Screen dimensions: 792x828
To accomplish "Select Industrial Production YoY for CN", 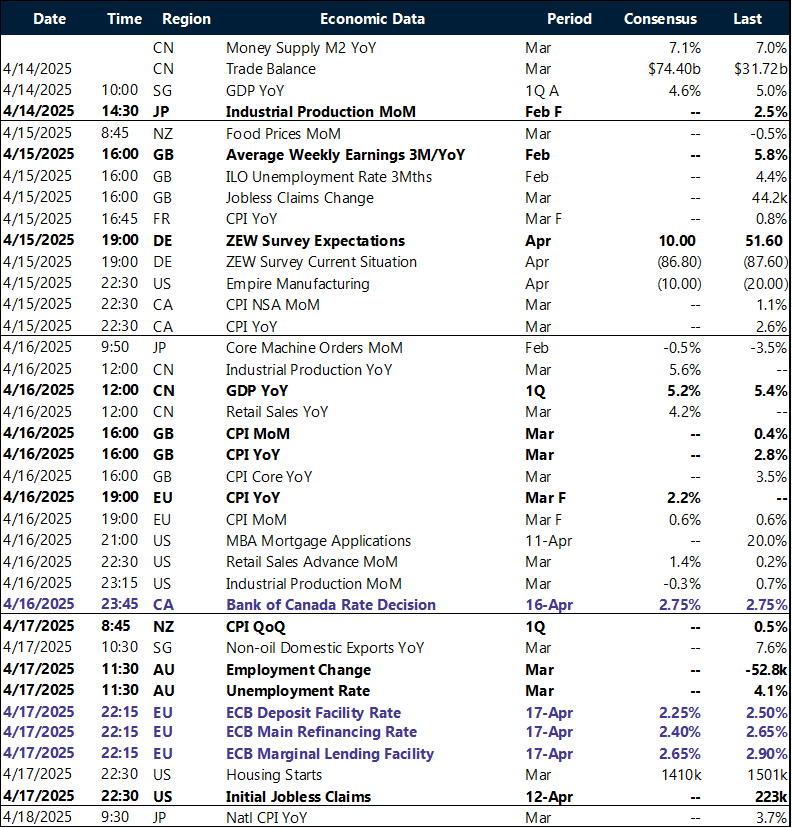I will coord(309,370).
